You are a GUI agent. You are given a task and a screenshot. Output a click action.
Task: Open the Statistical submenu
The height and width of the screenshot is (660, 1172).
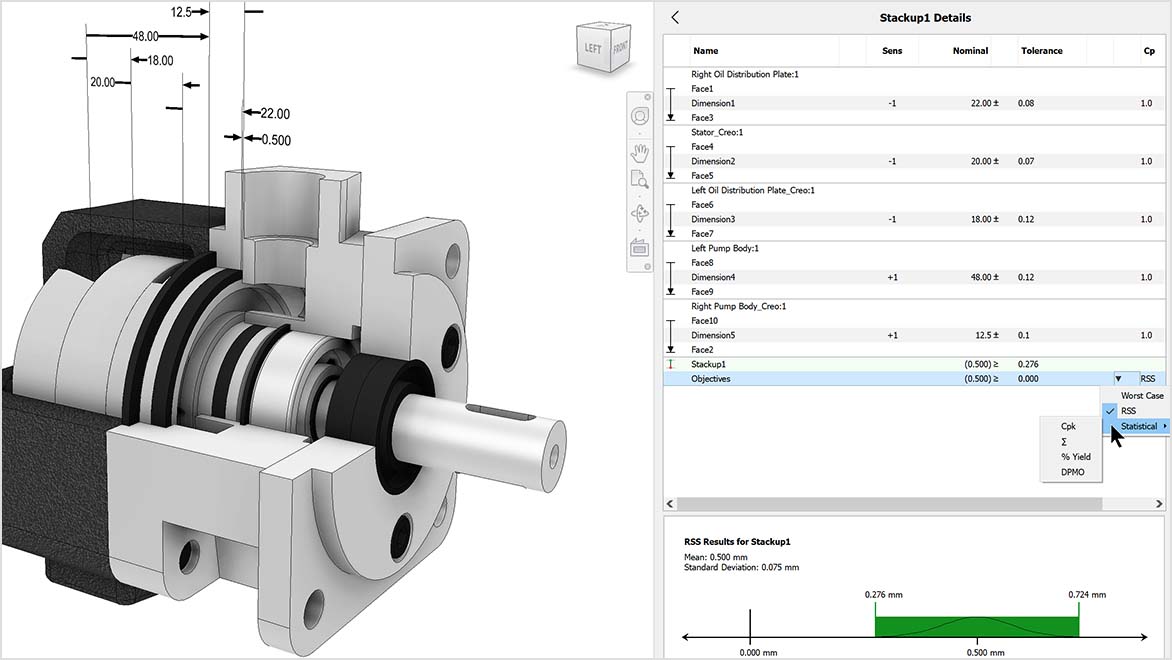[1140, 425]
